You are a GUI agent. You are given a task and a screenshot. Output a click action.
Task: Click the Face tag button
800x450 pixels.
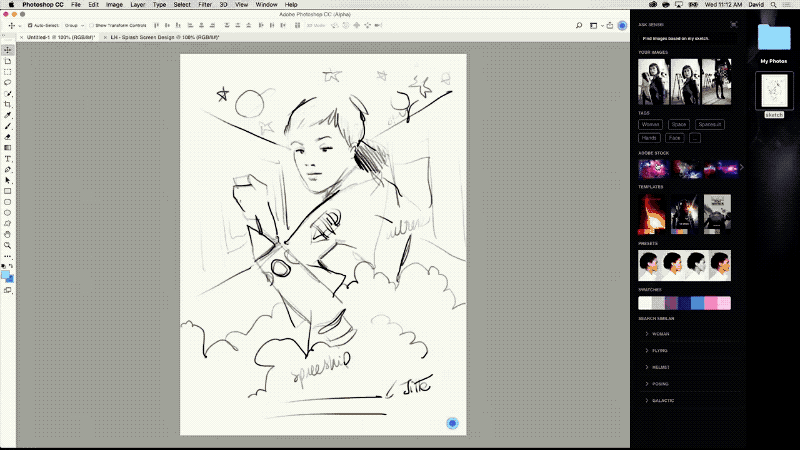pos(674,138)
